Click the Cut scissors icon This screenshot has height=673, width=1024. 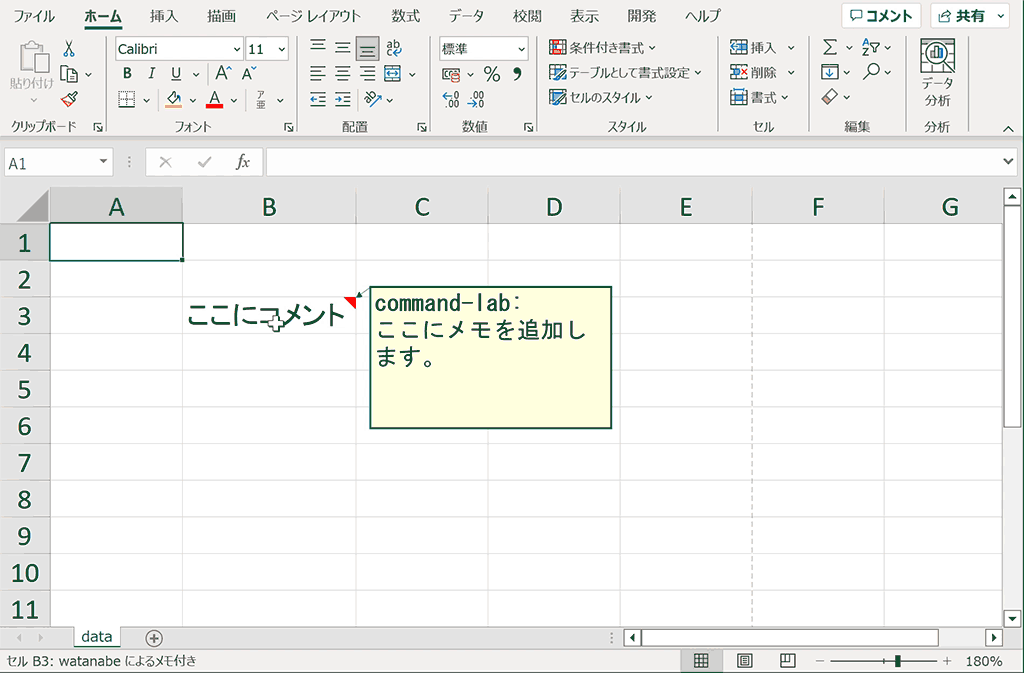[69, 49]
